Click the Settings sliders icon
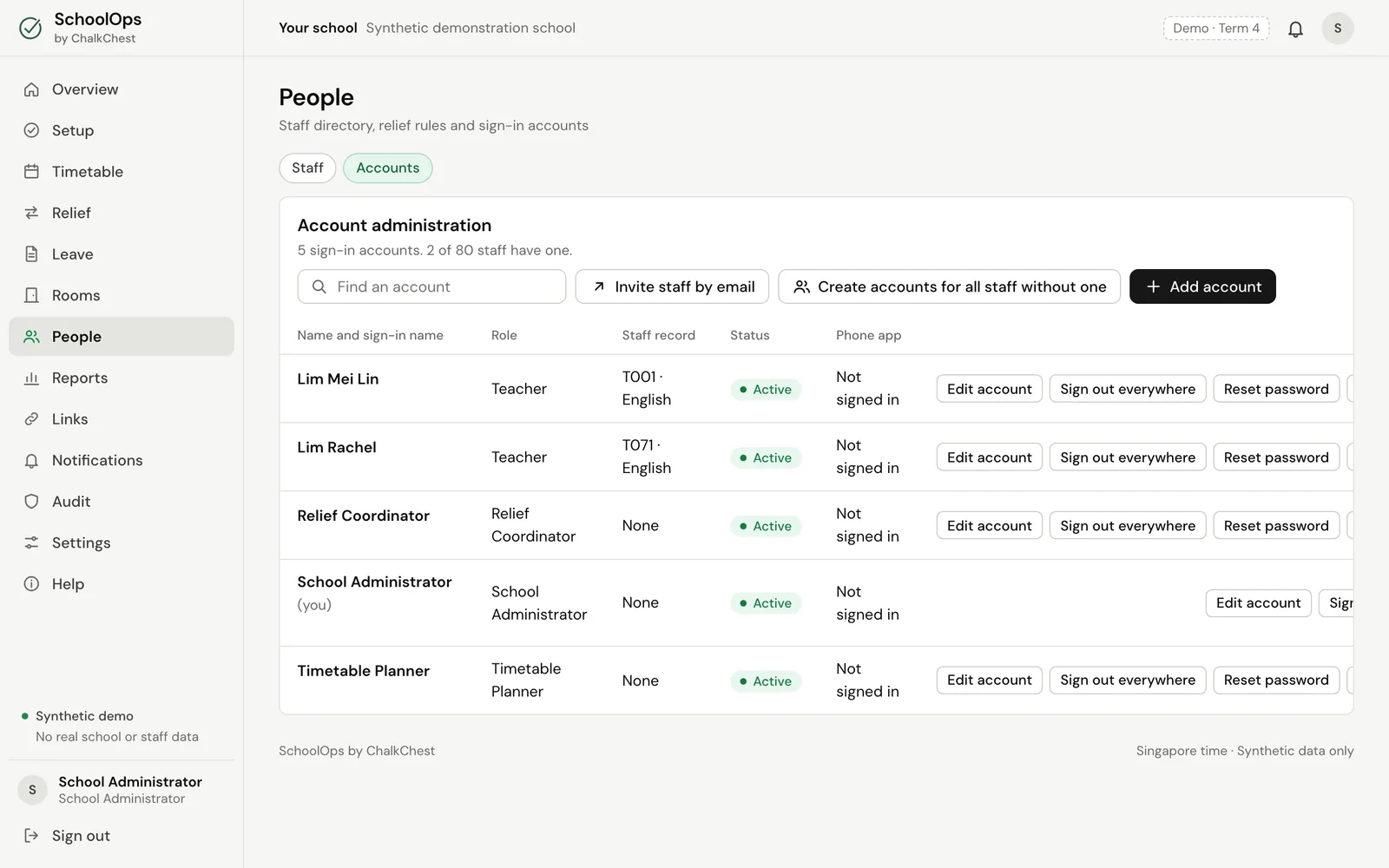This screenshot has width=1389, height=868. click(32, 542)
